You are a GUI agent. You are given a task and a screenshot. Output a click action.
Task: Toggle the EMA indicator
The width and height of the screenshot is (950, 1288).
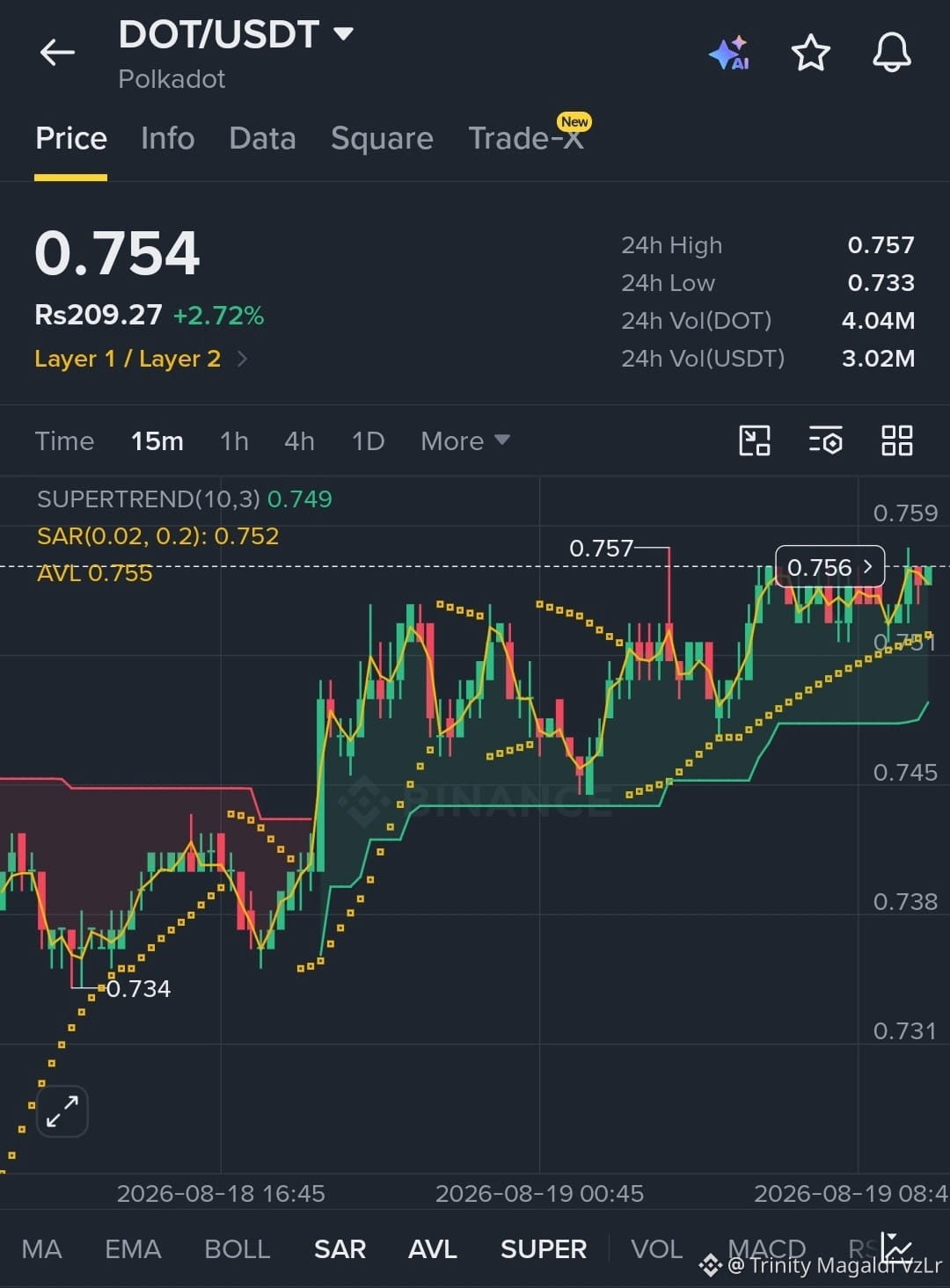tap(133, 1248)
